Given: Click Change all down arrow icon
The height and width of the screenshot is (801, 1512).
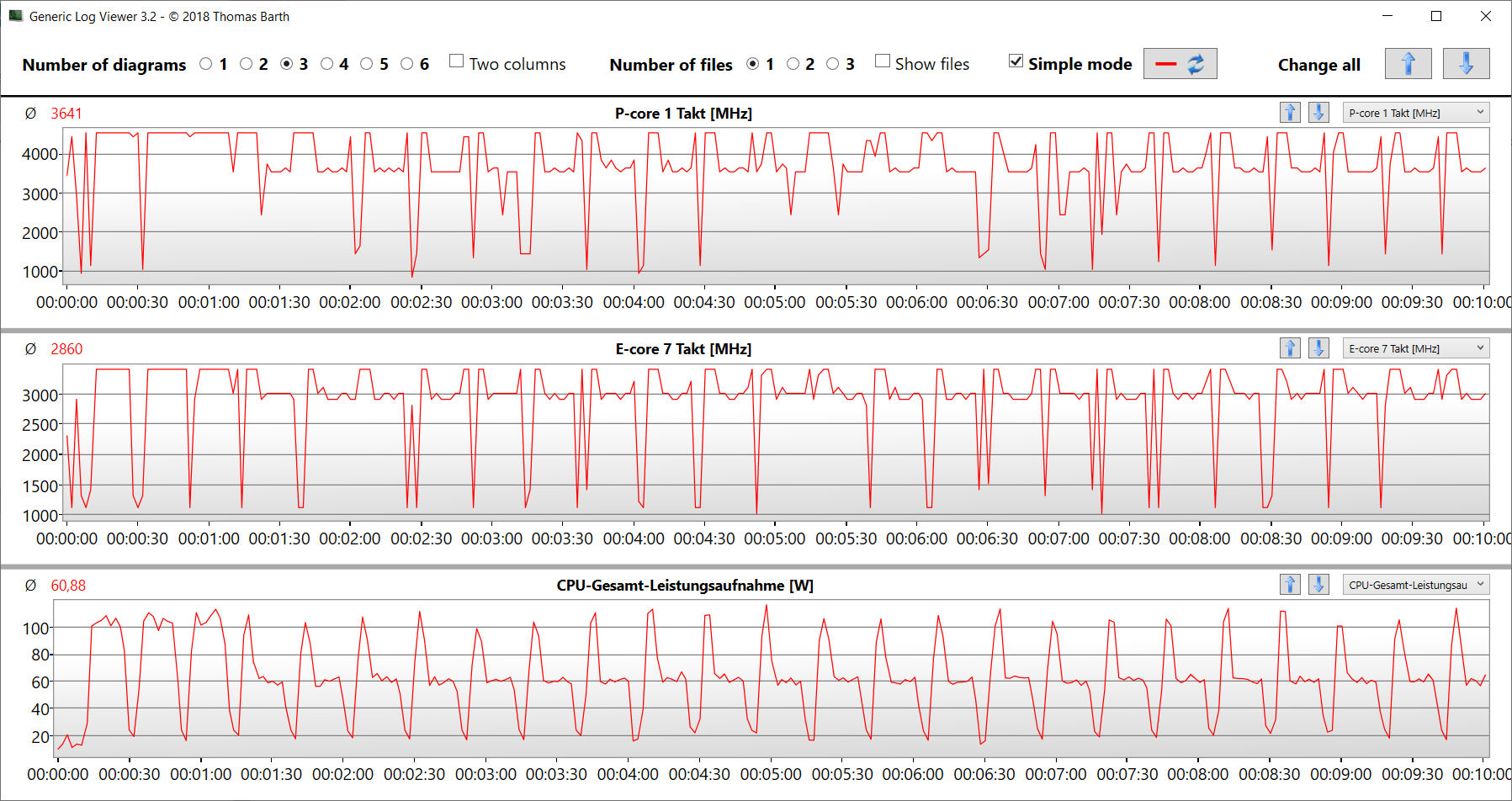Looking at the screenshot, I should click(1465, 64).
